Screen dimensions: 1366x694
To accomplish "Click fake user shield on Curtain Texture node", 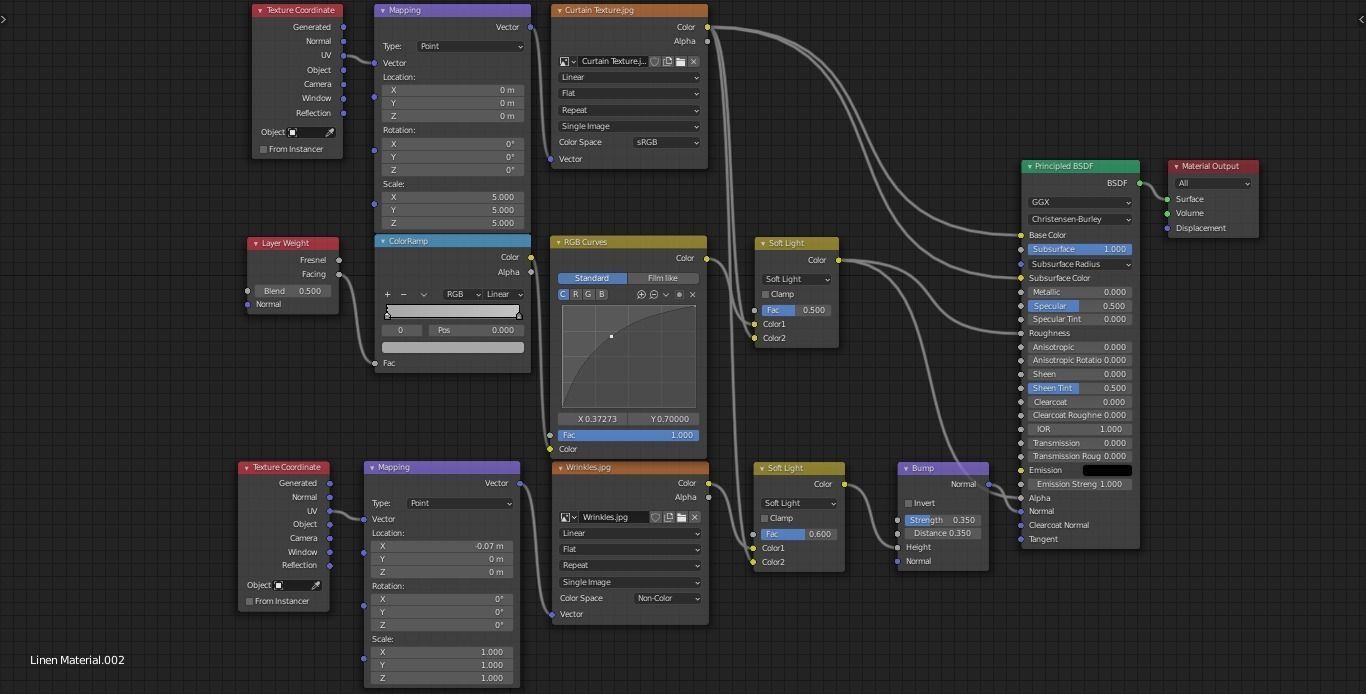I will 655,62.
